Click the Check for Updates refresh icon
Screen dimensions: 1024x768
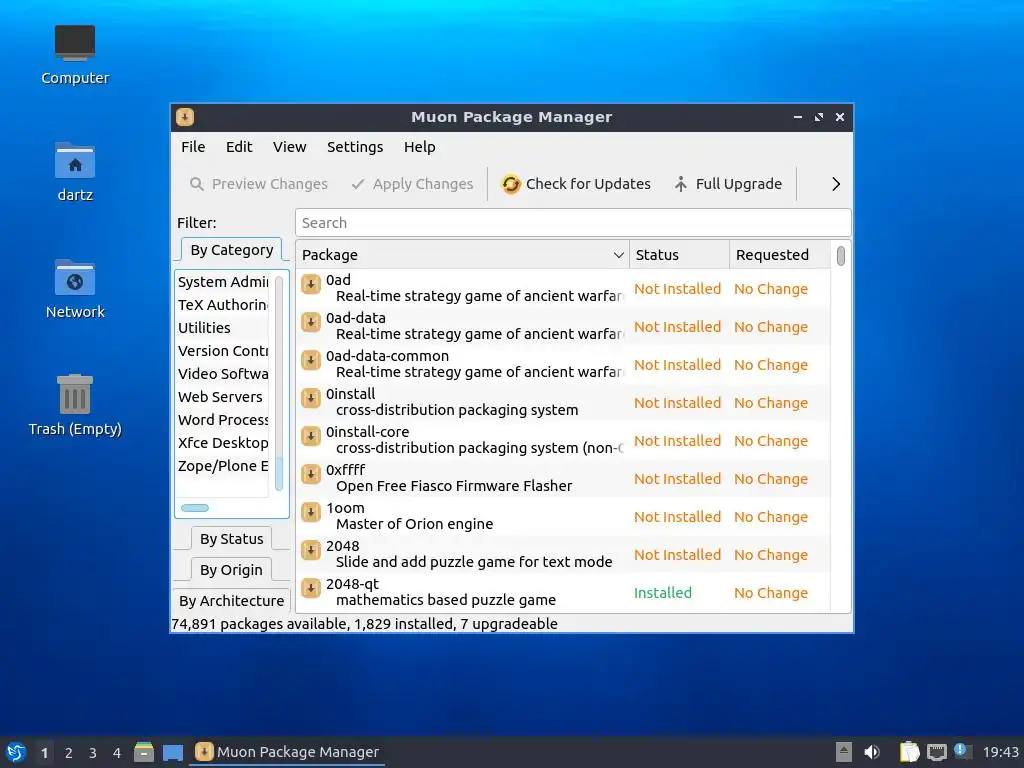click(511, 184)
